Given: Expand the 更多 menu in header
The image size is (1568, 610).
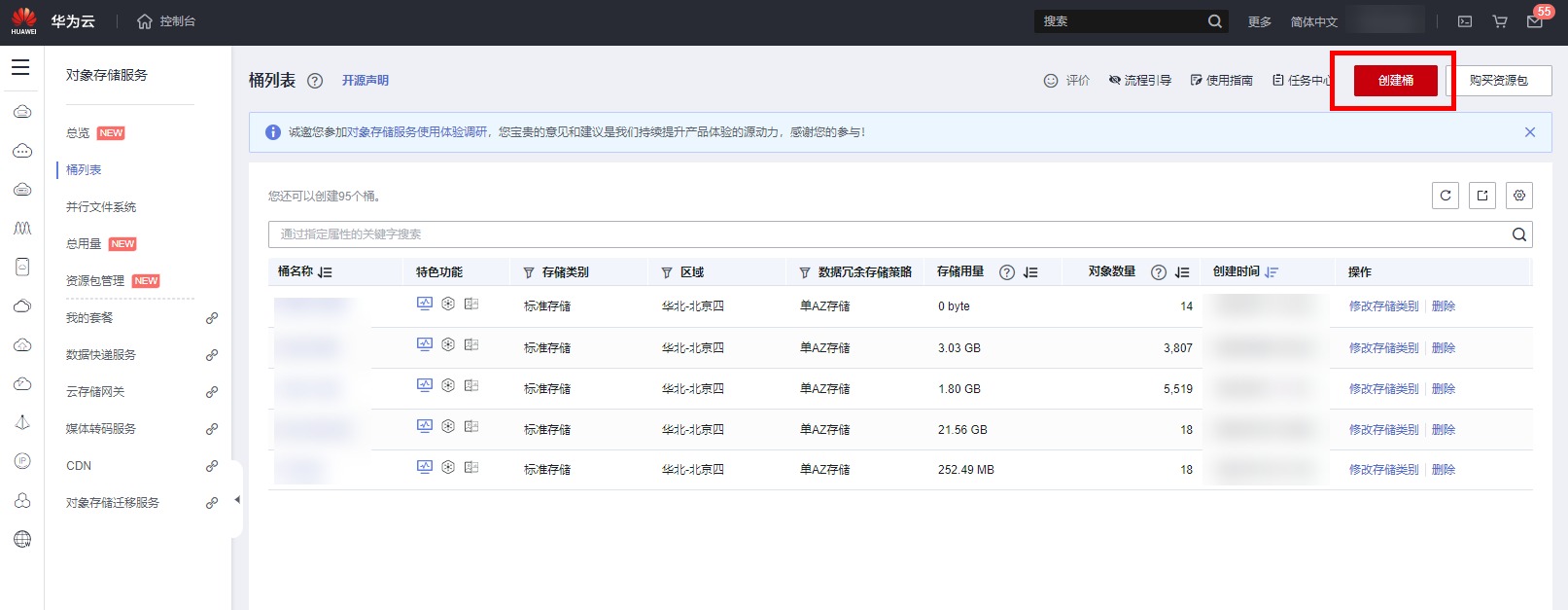Looking at the screenshot, I should 1259,21.
